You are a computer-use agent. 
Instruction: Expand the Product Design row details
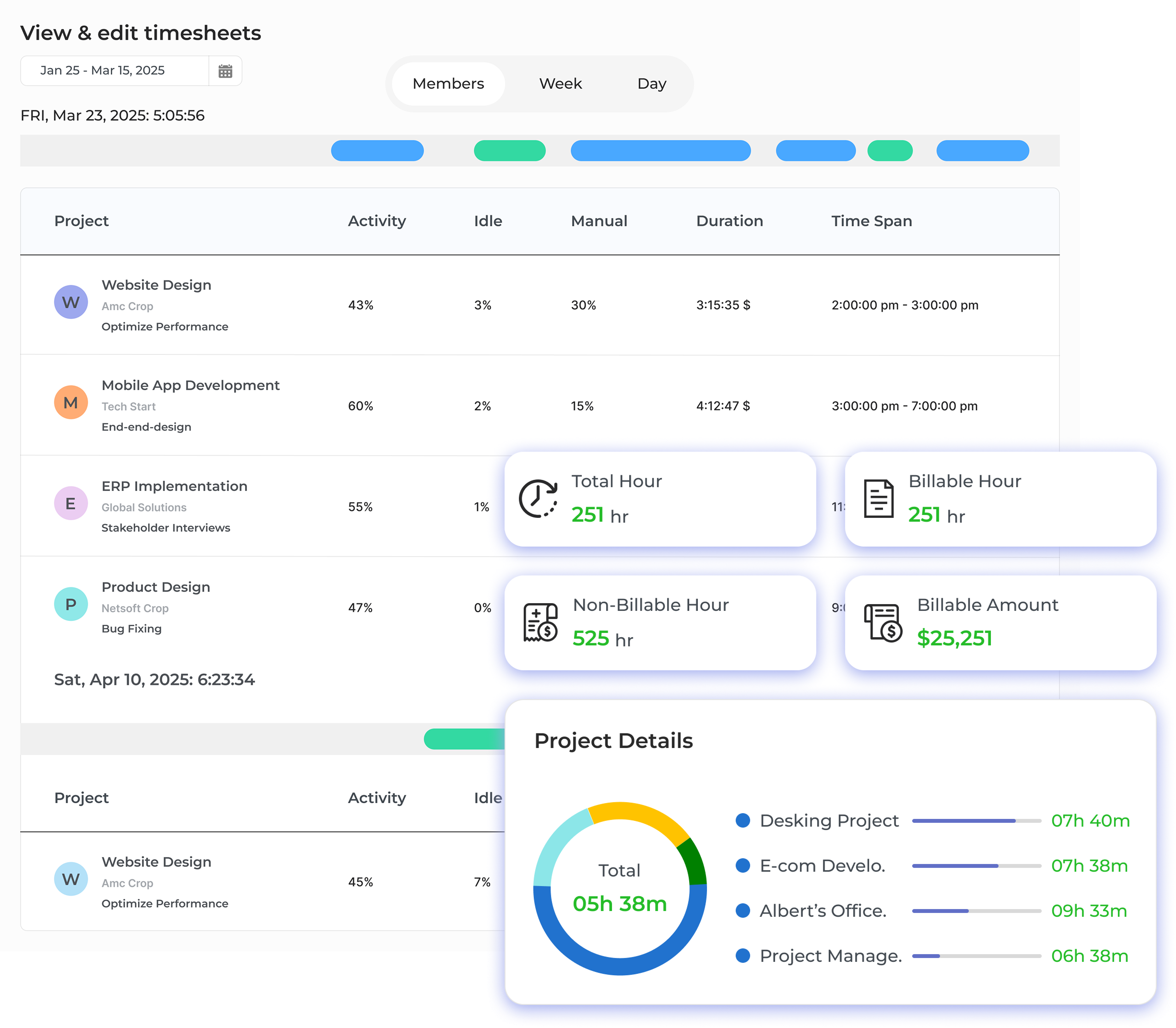tap(155, 587)
